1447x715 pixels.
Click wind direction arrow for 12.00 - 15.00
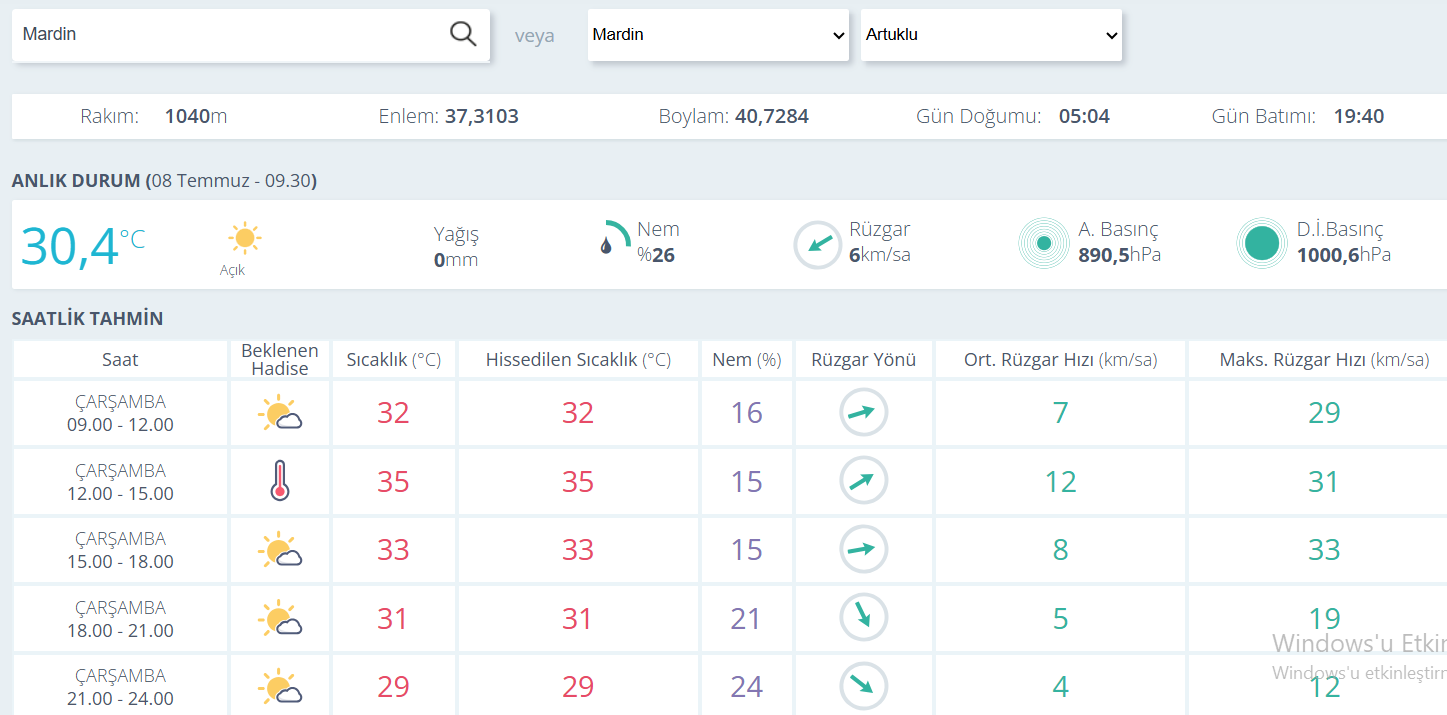pyautogui.click(x=863, y=481)
